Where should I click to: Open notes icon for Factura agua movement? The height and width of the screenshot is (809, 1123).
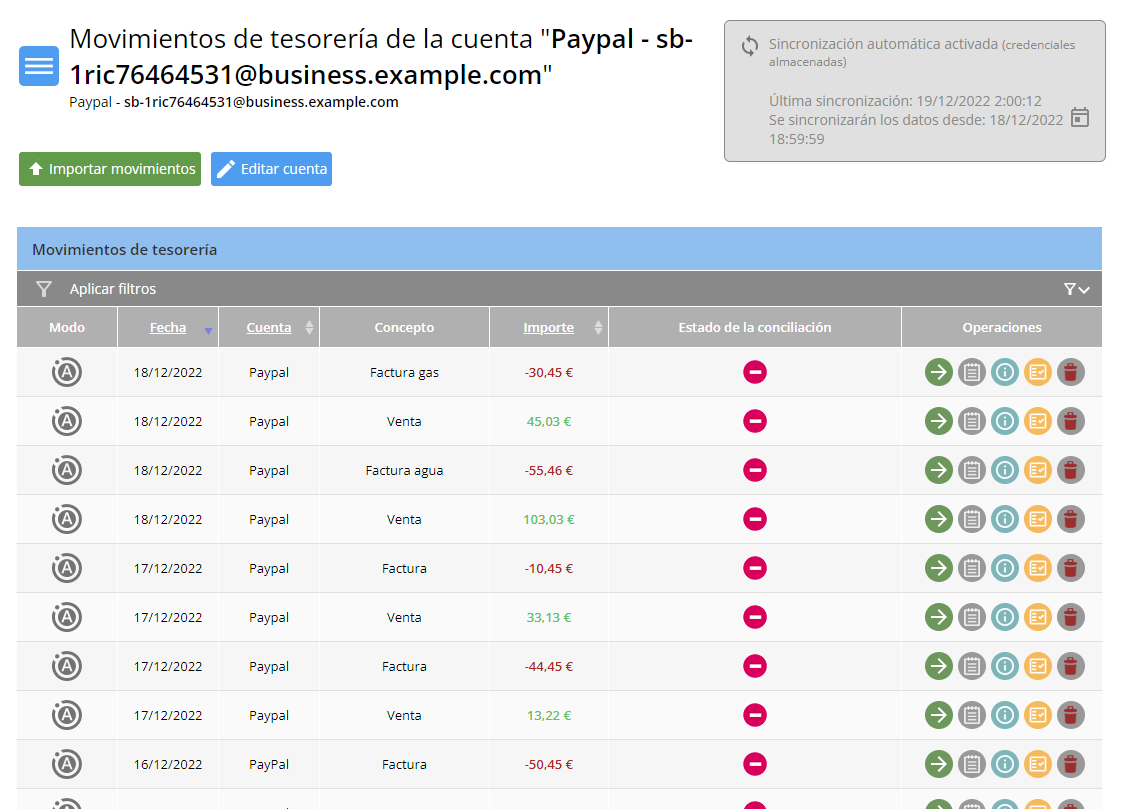point(971,470)
